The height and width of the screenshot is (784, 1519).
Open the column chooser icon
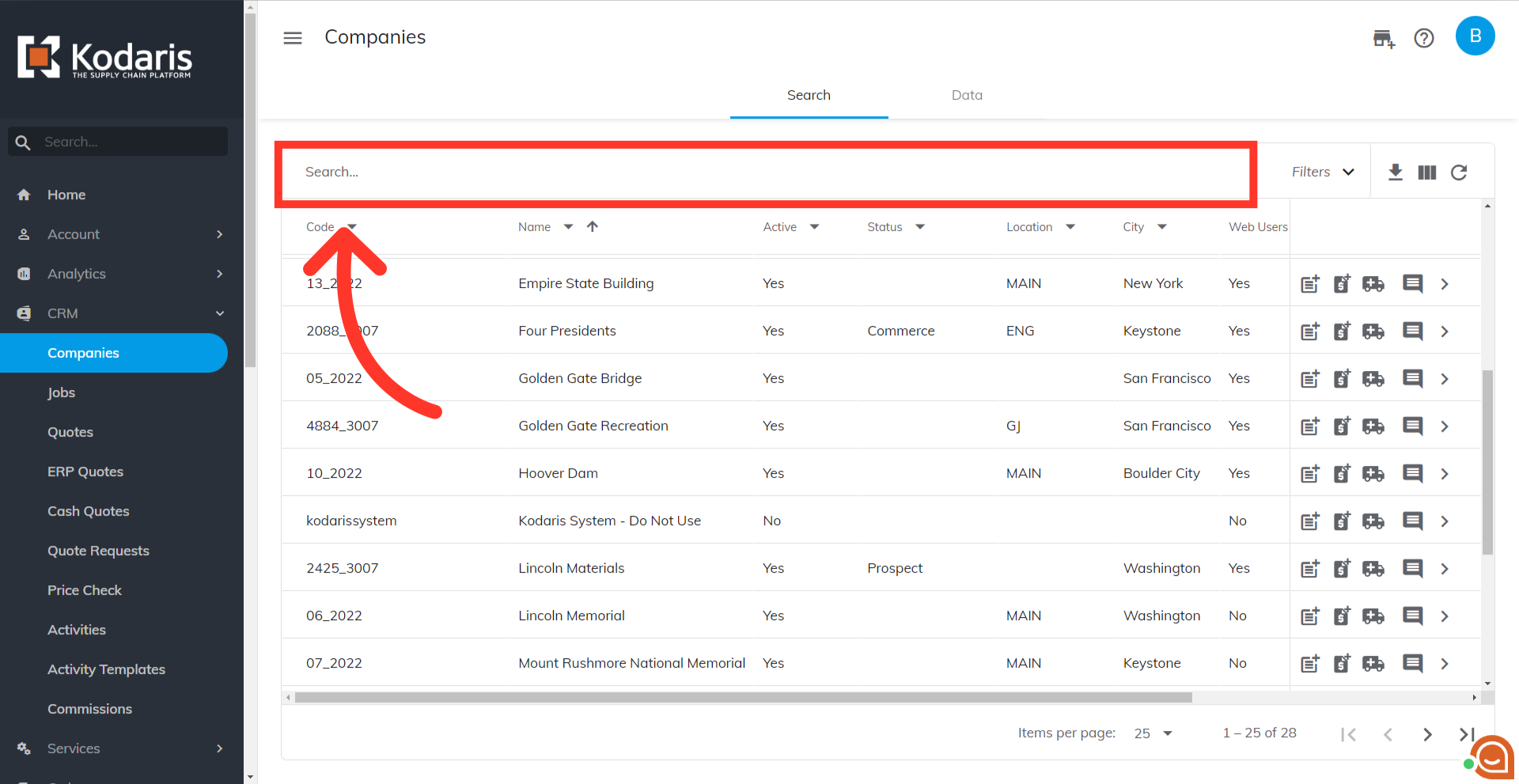pyautogui.click(x=1427, y=172)
